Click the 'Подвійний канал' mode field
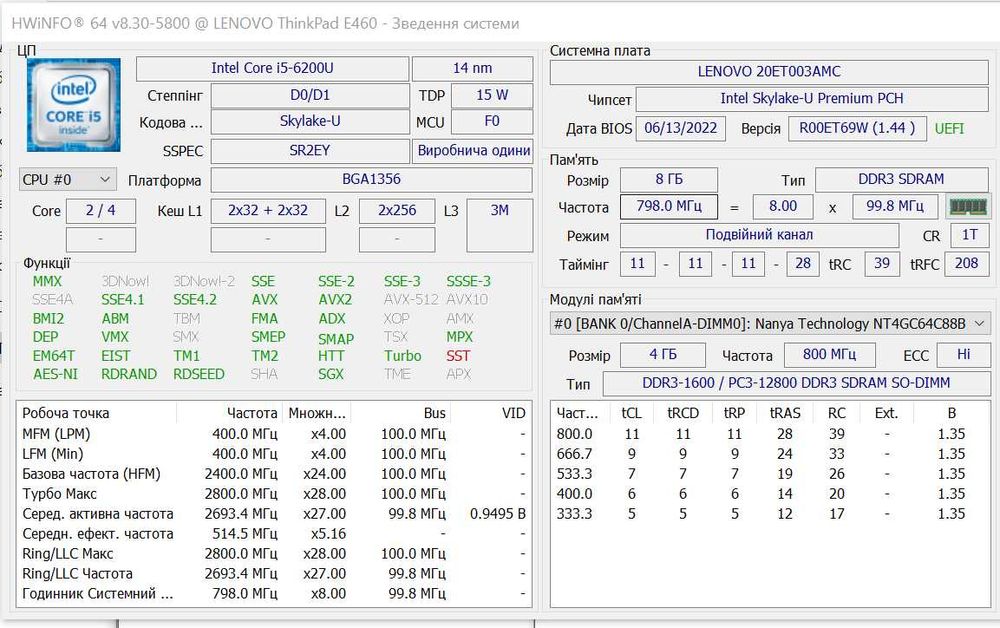The image size is (1000, 628). (x=759, y=235)
